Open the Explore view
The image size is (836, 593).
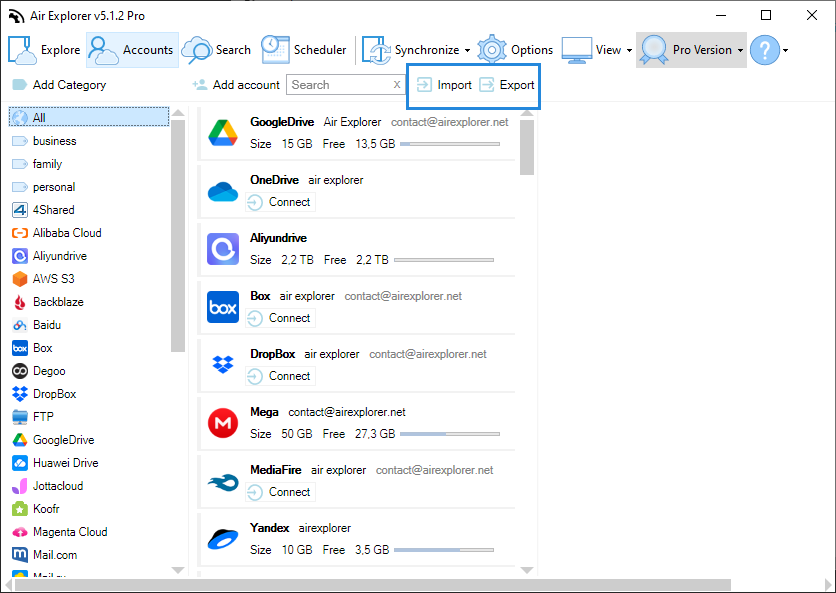pyautogui.click(x=44, y=50)
